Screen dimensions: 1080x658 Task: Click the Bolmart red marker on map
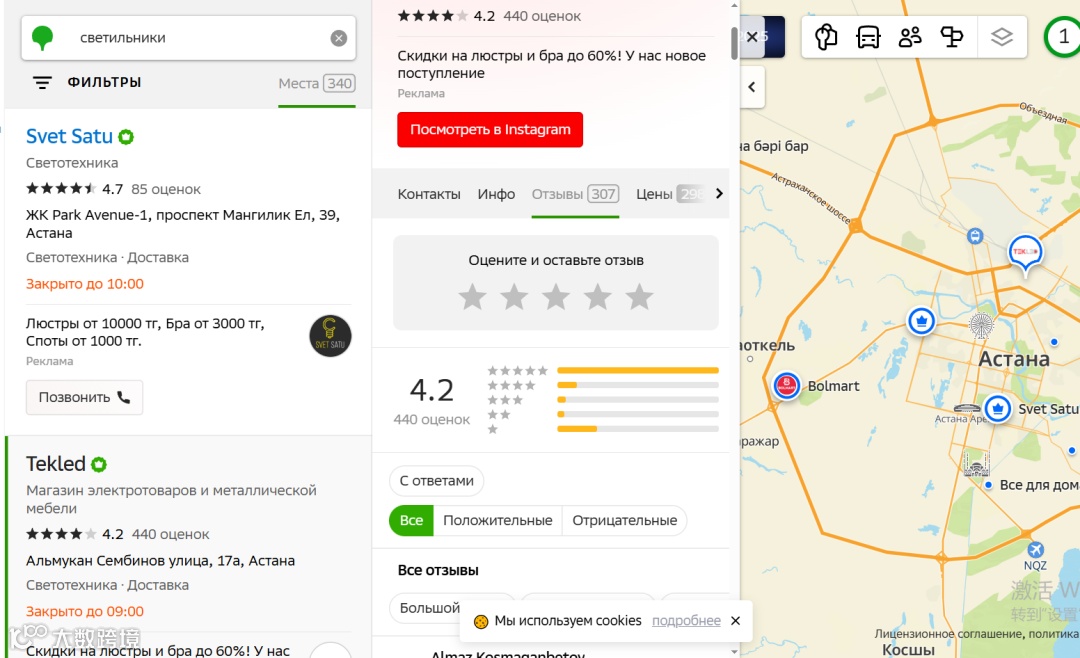(x=786, y=385)
